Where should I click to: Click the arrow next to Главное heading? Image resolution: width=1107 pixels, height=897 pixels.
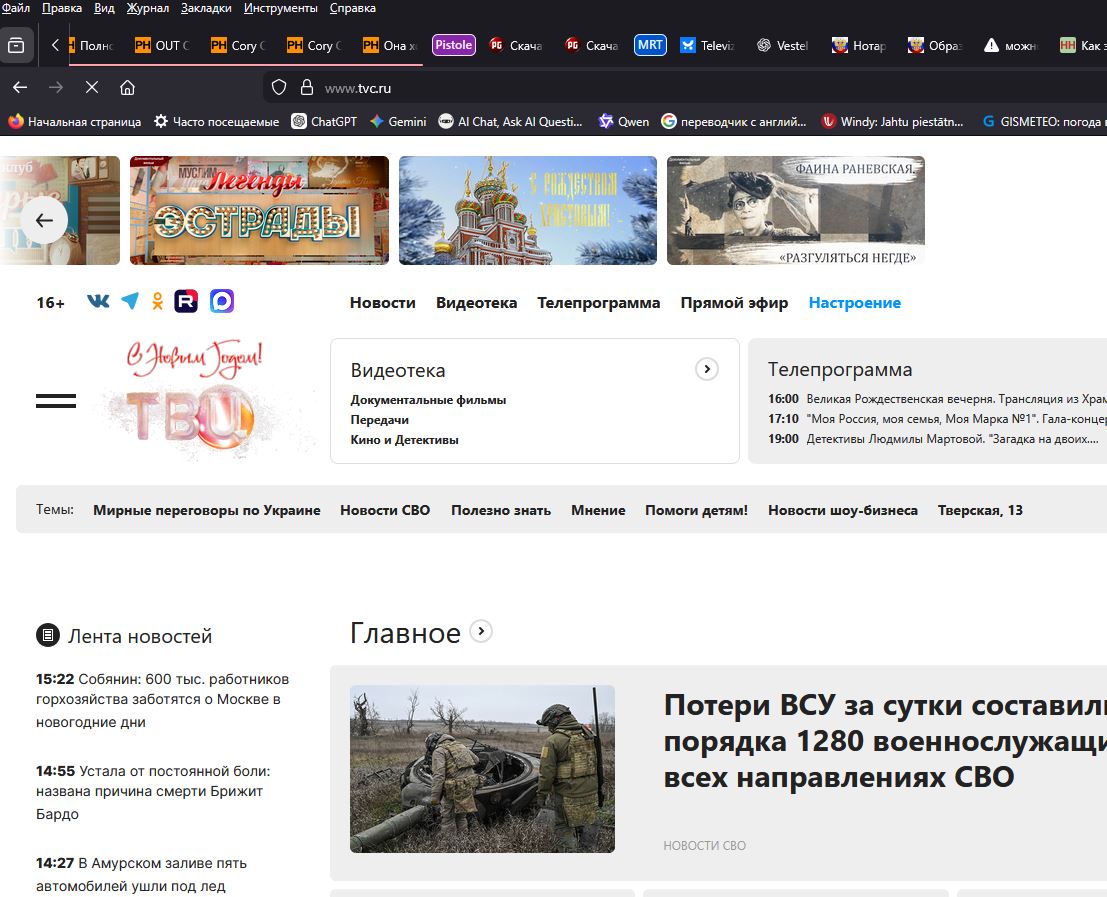[x=481, y=631]
